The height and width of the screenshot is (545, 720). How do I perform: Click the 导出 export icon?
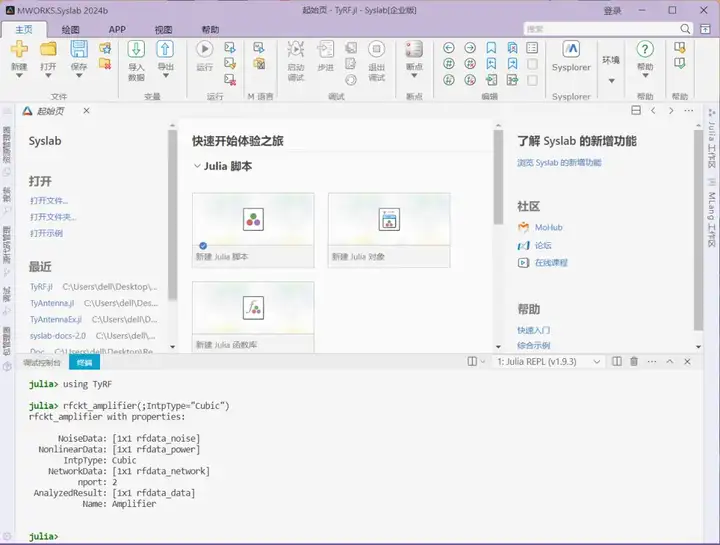click(x=165, y=49)
